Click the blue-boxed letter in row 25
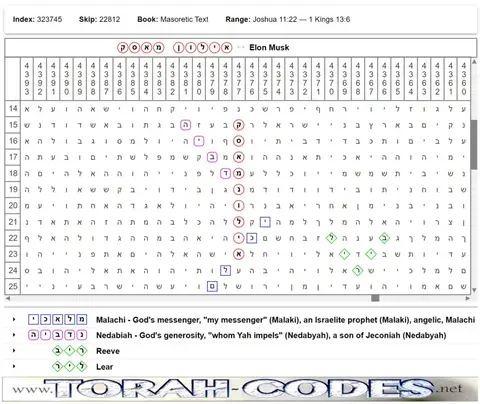This screenshot has width=480, height=404. pyautogui.click(x=212, y=286)
